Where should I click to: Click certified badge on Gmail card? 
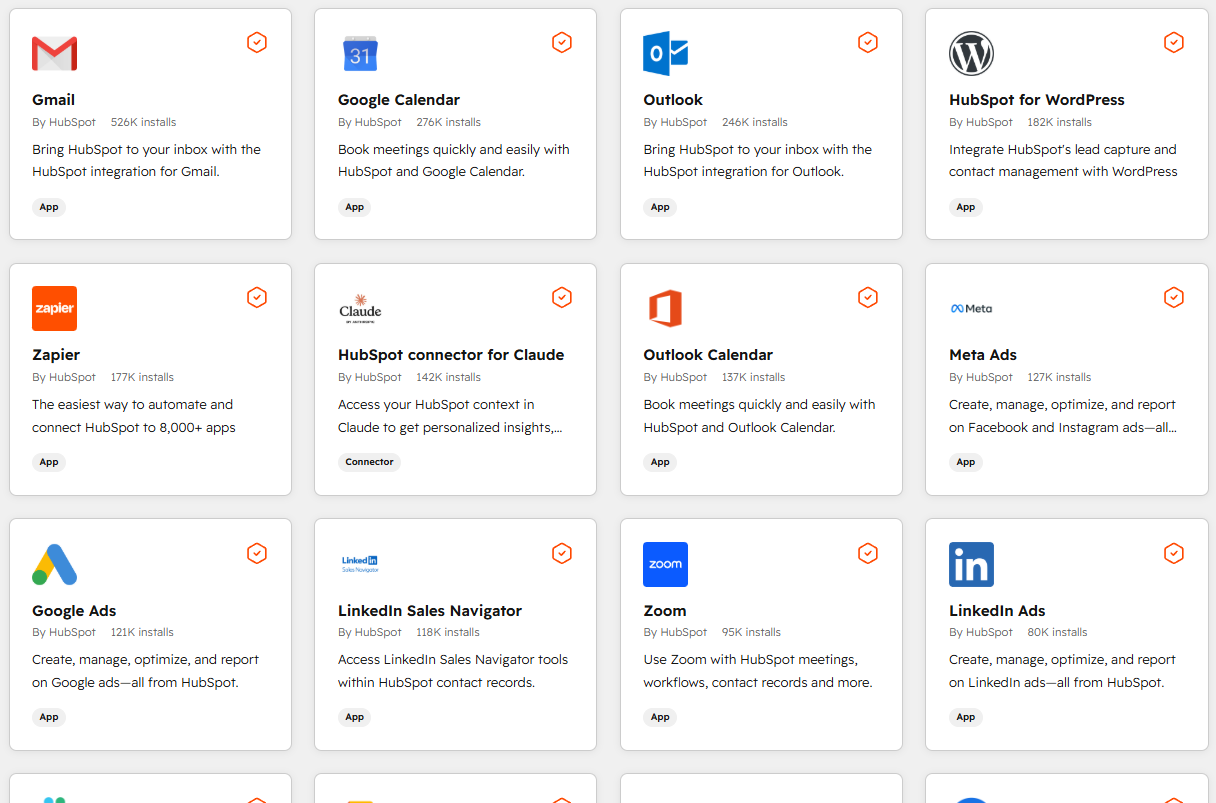click(257, 42)
